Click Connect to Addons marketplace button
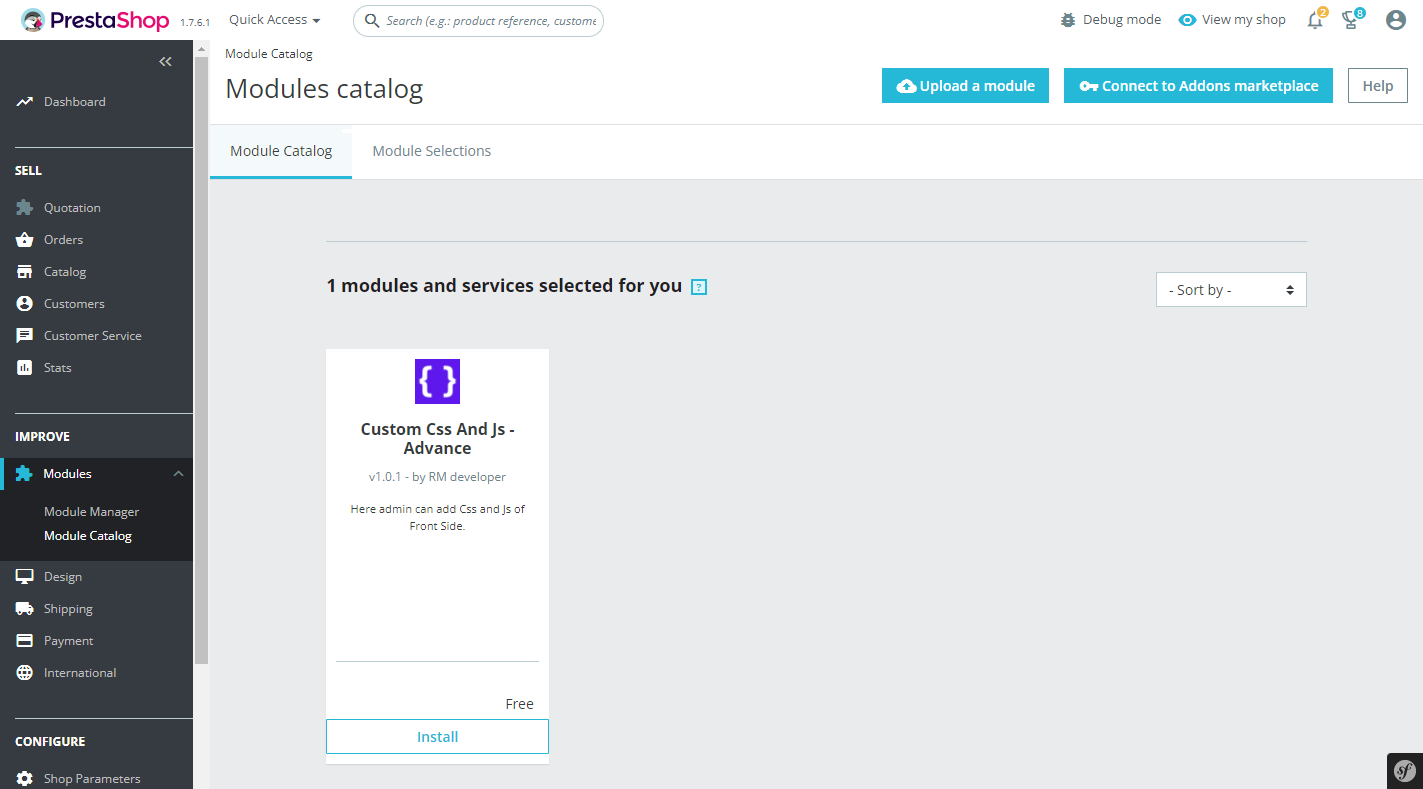The width and height of the screenshot is (1423, 789). [1198, 86]
